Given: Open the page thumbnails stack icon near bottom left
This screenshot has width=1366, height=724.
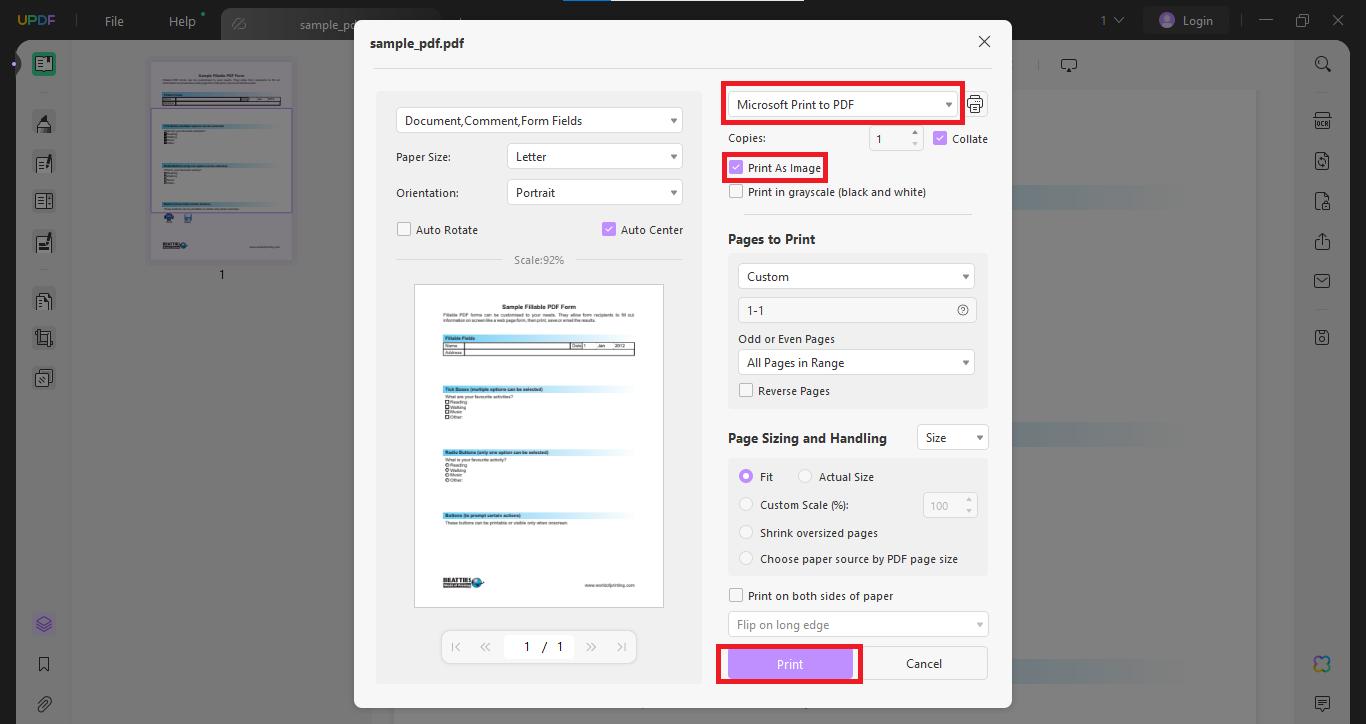Looking at the screenshot, I should (x=43, y=623).
